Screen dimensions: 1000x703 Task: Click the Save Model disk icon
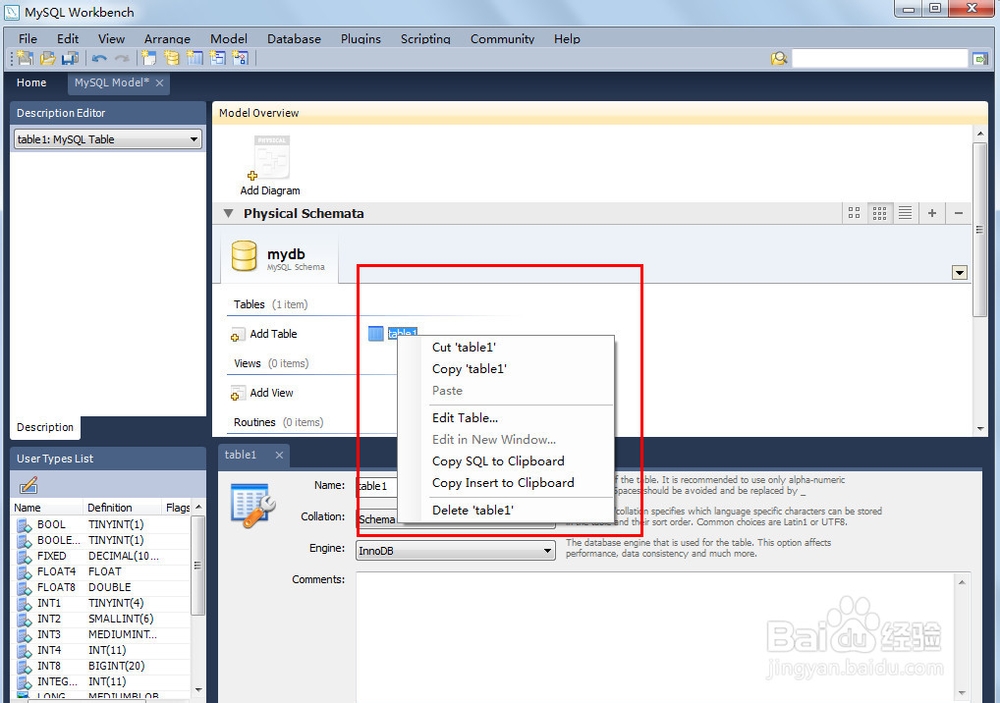pos(70,58)
